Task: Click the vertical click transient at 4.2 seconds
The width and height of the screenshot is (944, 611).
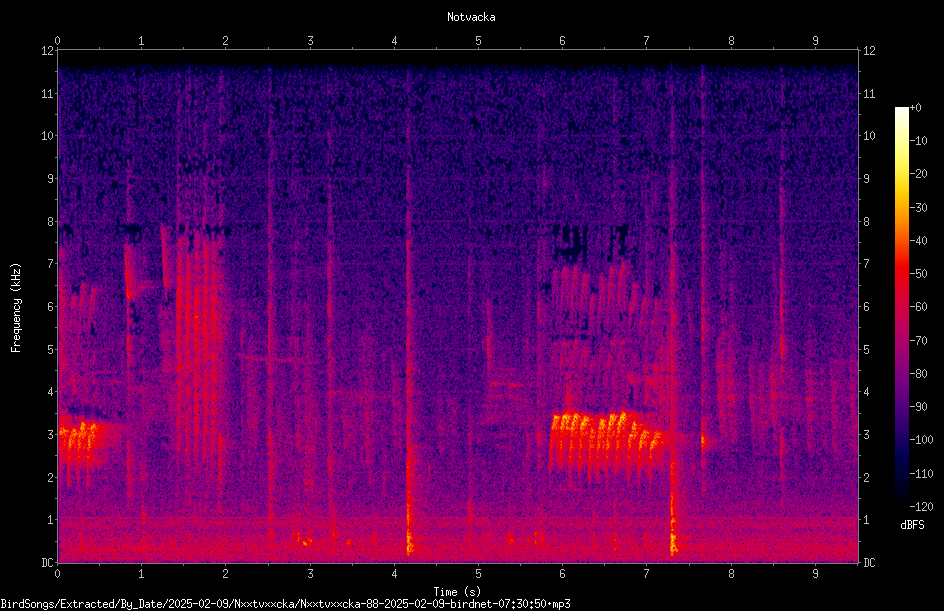Action: click(409, 313)
